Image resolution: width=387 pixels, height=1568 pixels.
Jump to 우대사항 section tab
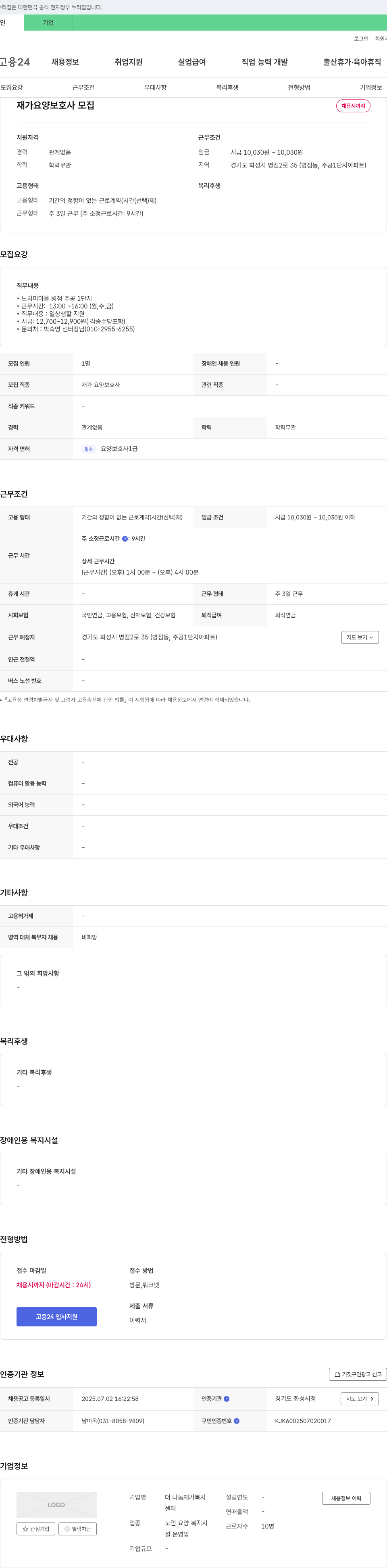coord(156,88)
